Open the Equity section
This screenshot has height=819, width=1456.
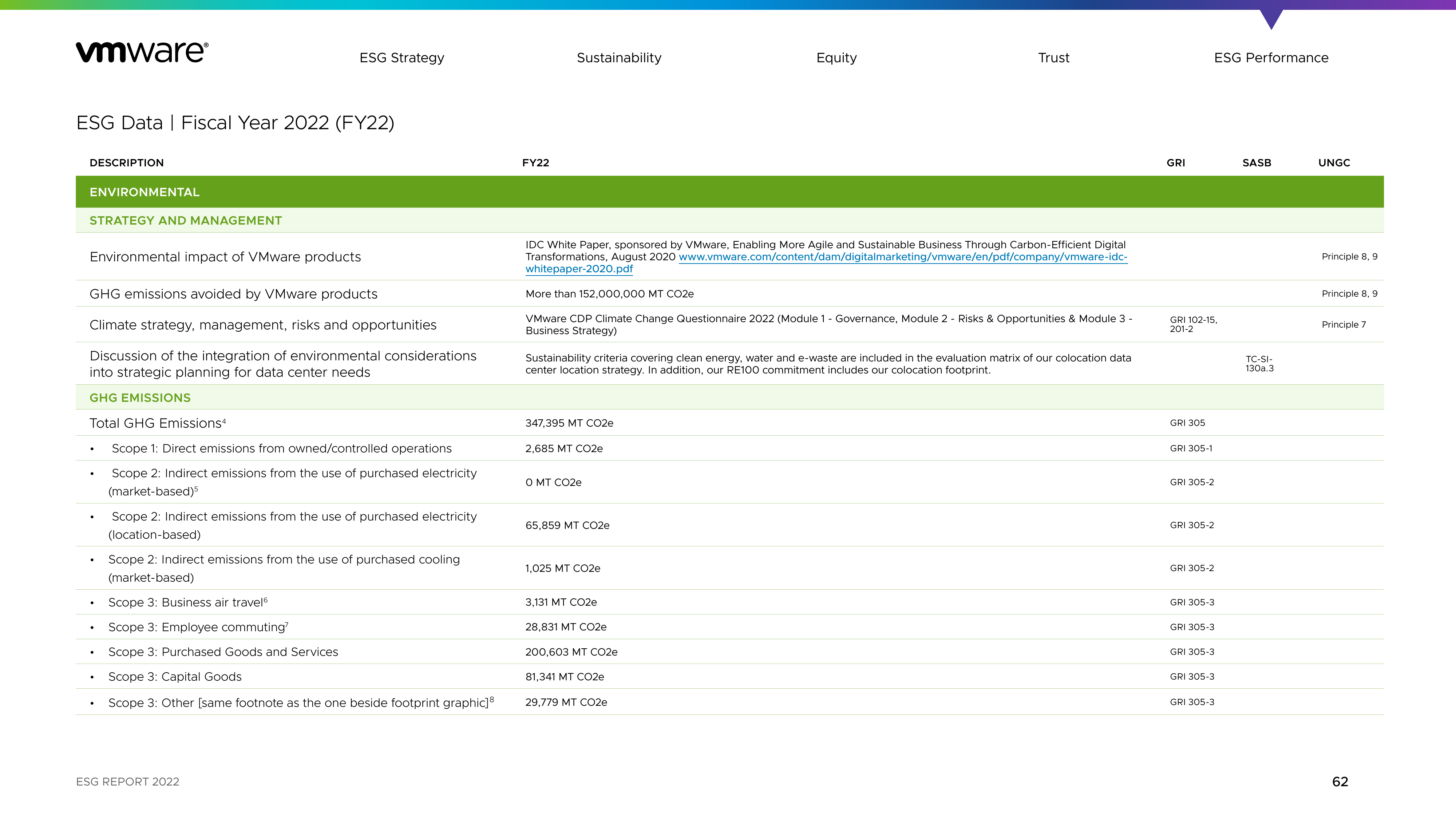(x=836, y=58)
